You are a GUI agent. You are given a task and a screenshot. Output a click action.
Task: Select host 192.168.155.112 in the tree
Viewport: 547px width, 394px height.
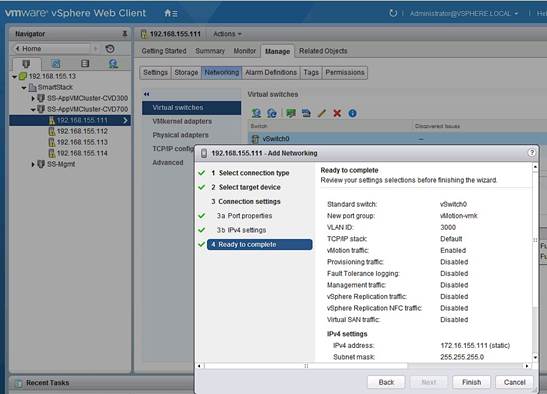coord(82,132)
